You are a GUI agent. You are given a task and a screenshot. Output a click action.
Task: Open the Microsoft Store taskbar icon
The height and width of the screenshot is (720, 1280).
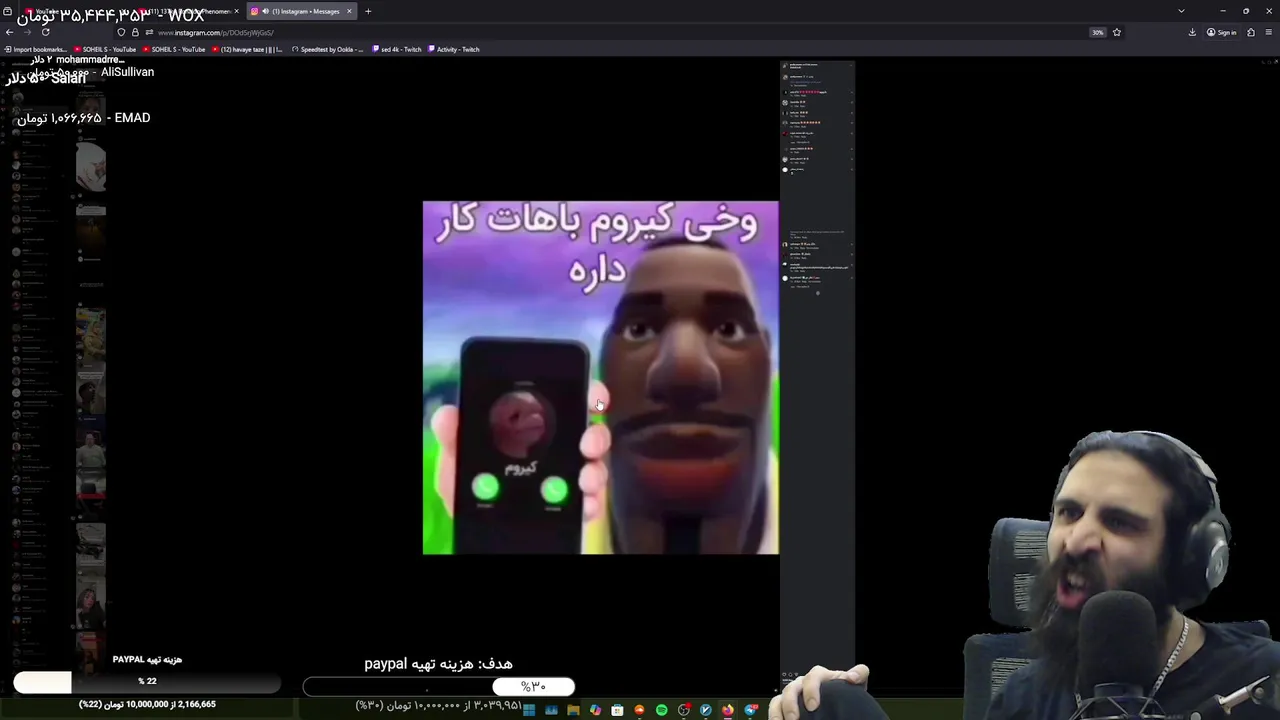click(617, 710)
